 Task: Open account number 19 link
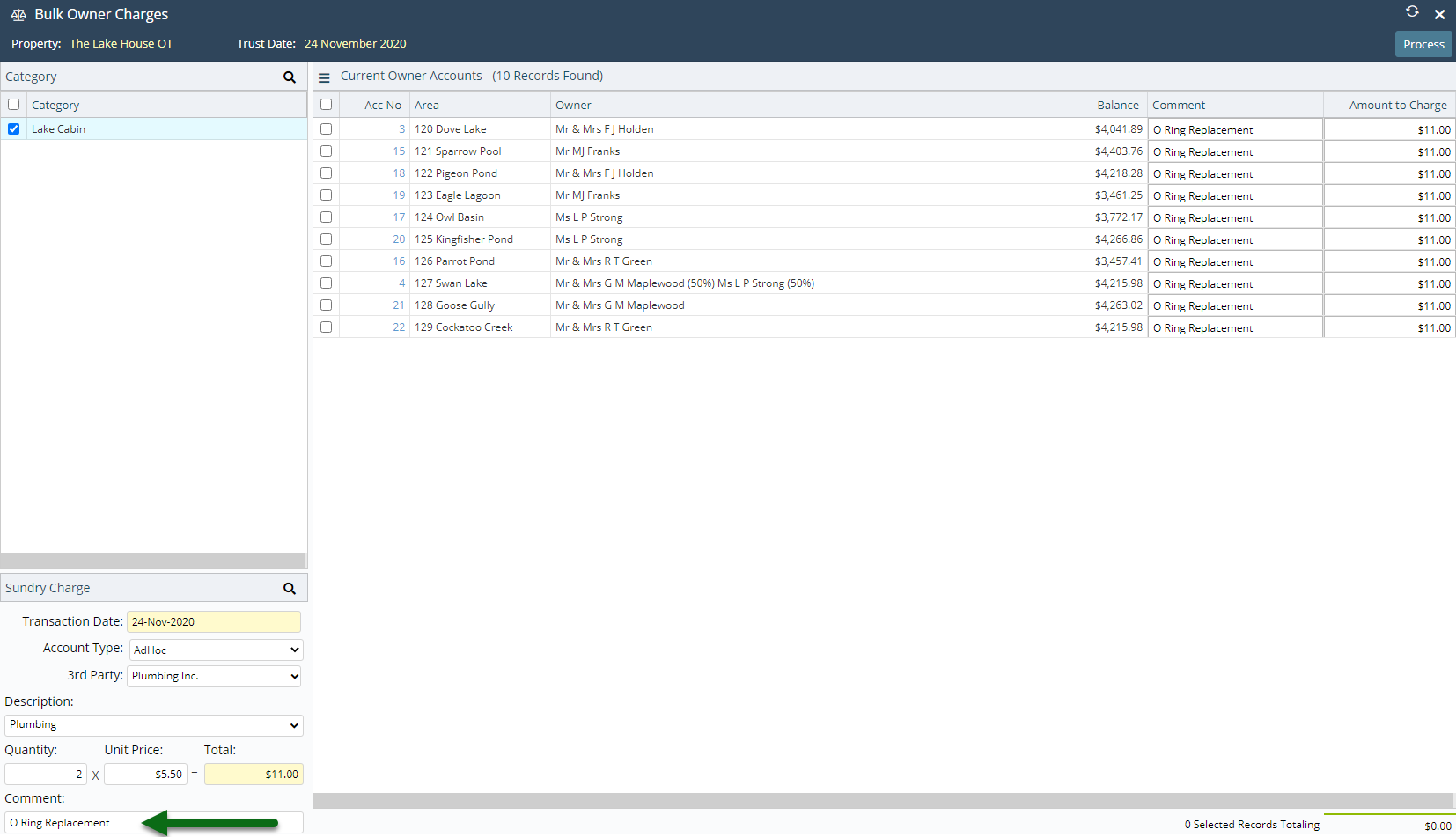399,195
